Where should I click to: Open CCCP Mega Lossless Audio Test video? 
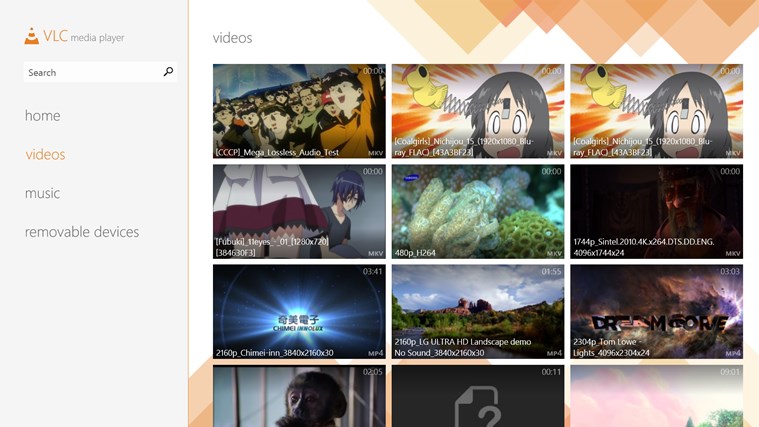point(299,111)
